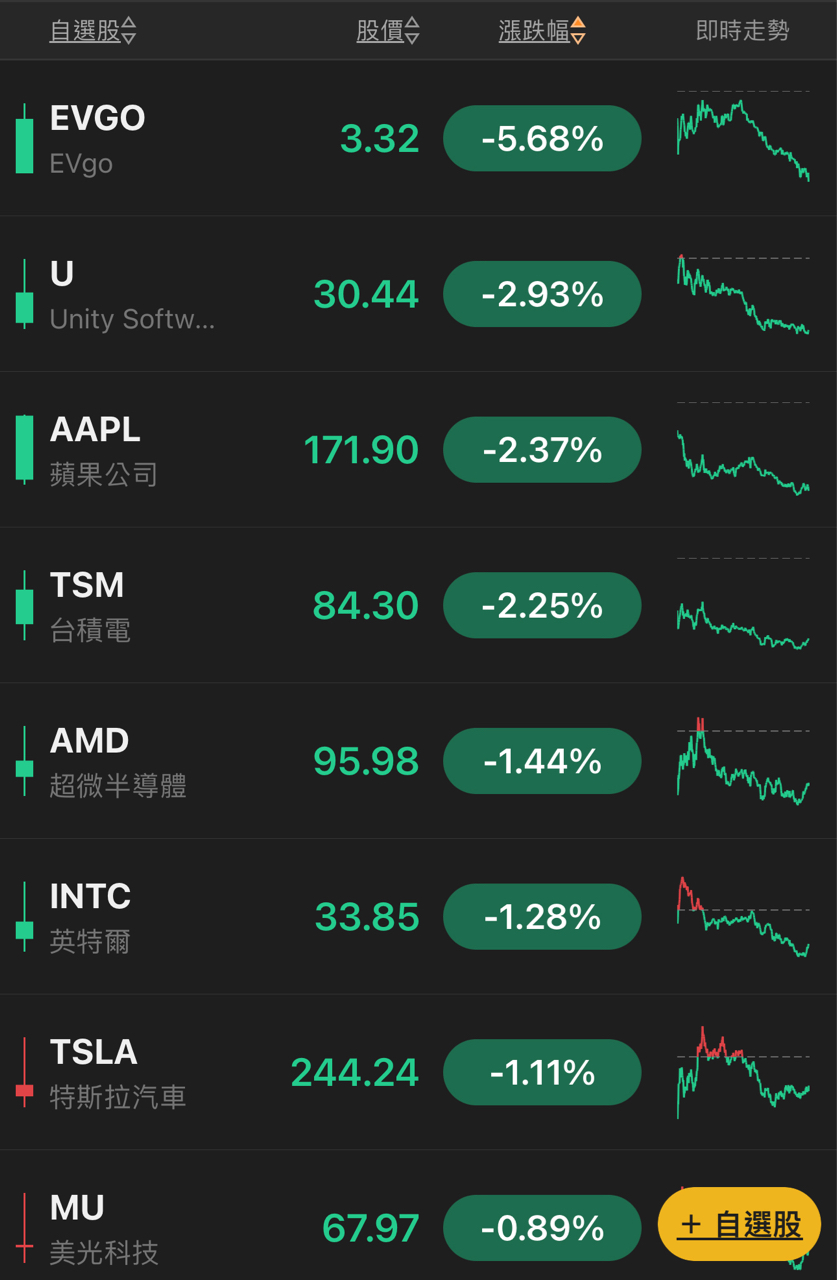The height and width of the screenshot is (1280, 837).
Task: Open the EVGO intraday trend sparkline chart
Action: (x=742, y=137)
